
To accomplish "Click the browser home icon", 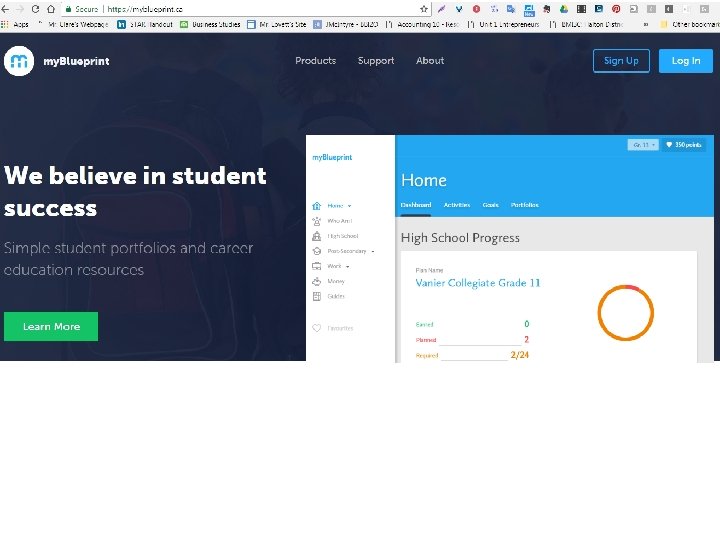I will point(51,9).
